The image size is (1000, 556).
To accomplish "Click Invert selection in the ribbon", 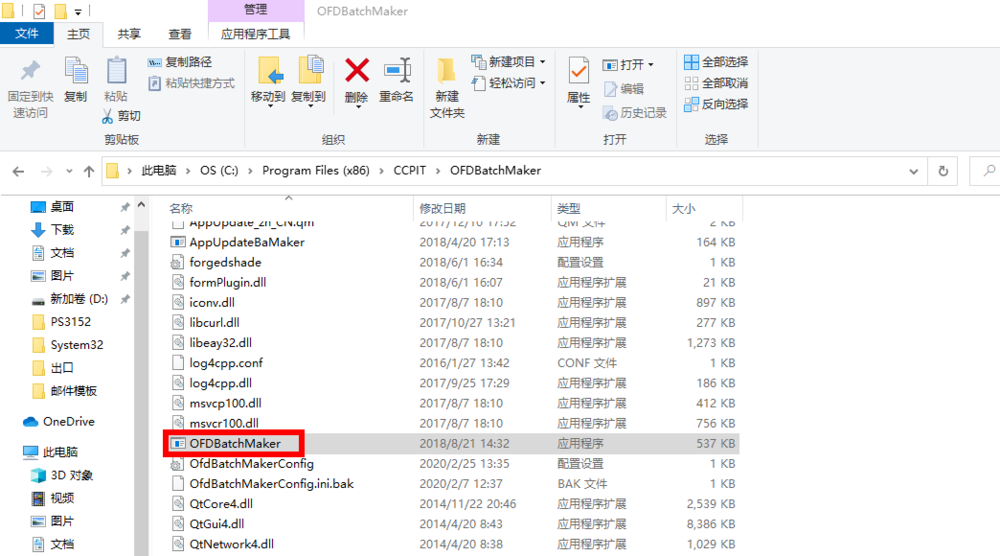I will 716,104.
